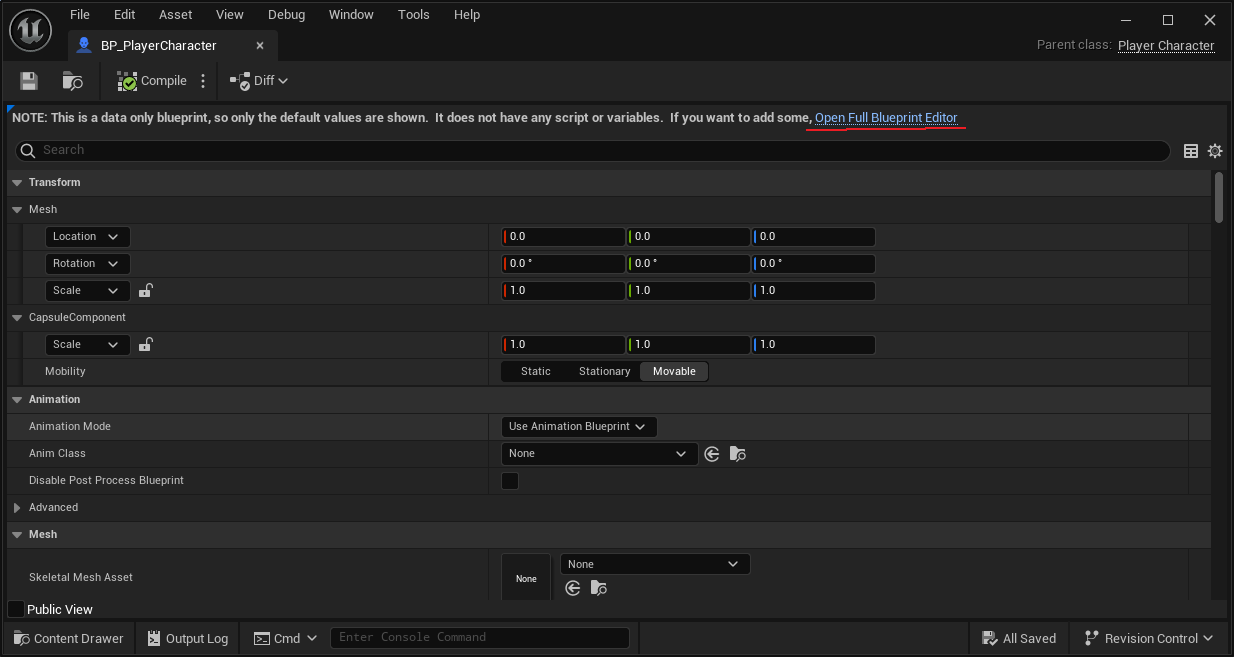Open the Revision Control menu
This screenshot has width=1234, height=657.
(1150, 638)
